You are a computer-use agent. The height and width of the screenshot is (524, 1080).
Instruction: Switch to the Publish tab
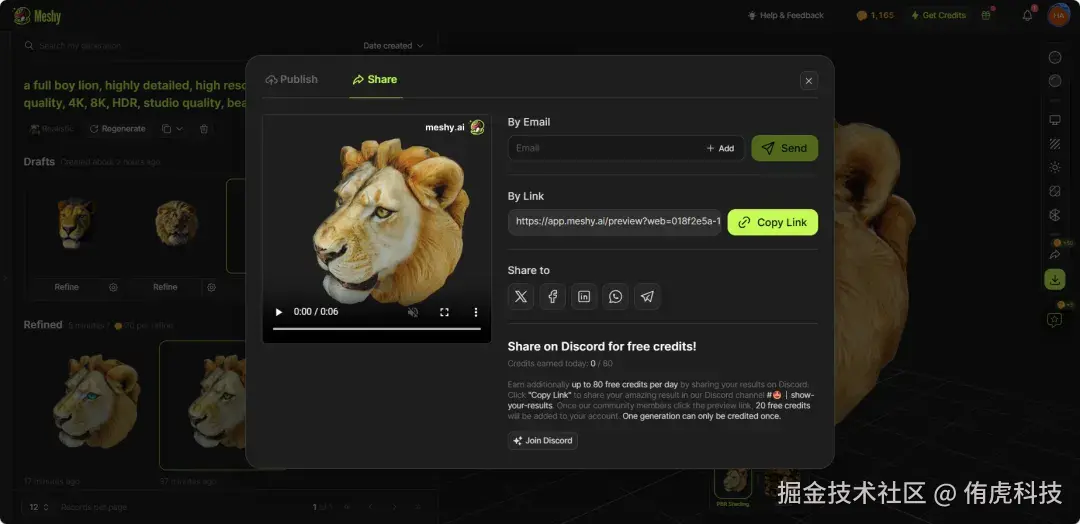point(291,79)
